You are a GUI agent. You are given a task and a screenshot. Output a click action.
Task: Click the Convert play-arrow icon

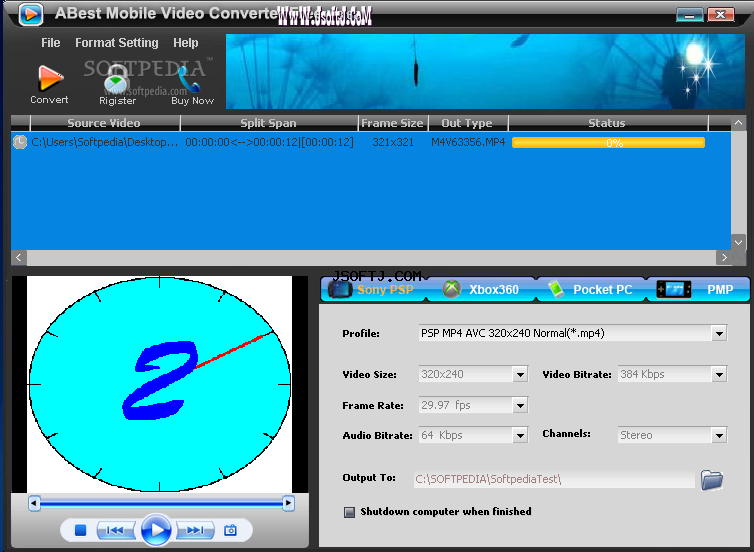coord(50,79)
